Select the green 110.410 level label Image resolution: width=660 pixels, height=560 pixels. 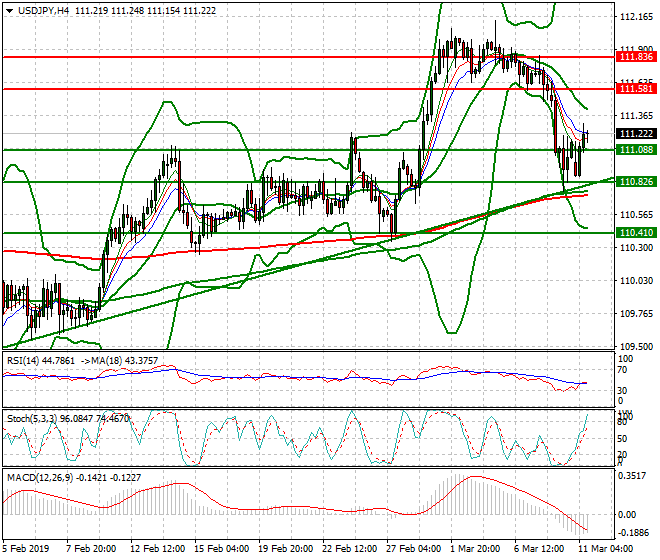point(636,232)
